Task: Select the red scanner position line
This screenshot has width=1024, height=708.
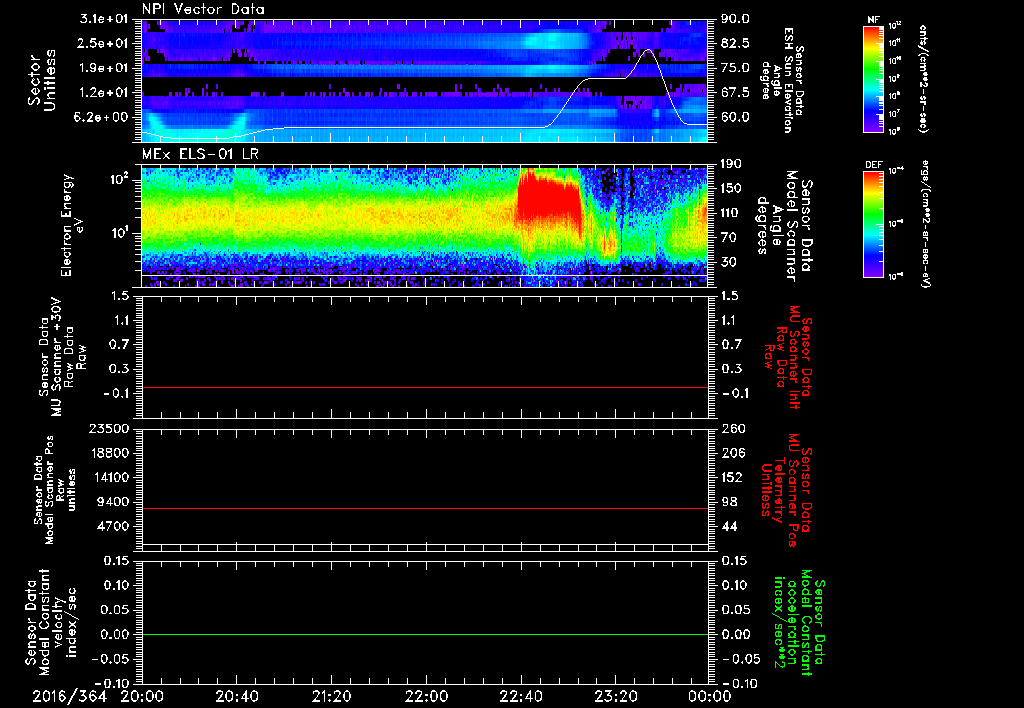Action: click(425, 509)
